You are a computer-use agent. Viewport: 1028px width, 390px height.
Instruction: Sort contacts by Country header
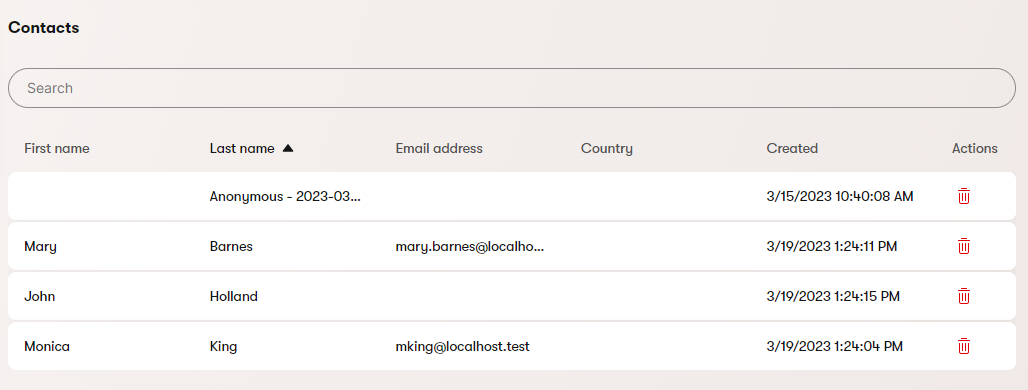(606, 148)
